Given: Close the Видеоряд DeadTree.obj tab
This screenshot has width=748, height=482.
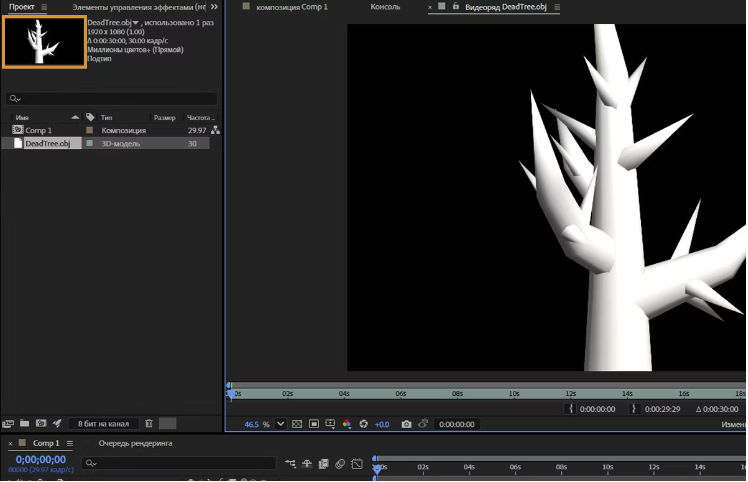Looking at the screenshot, I should coord(430,7).
